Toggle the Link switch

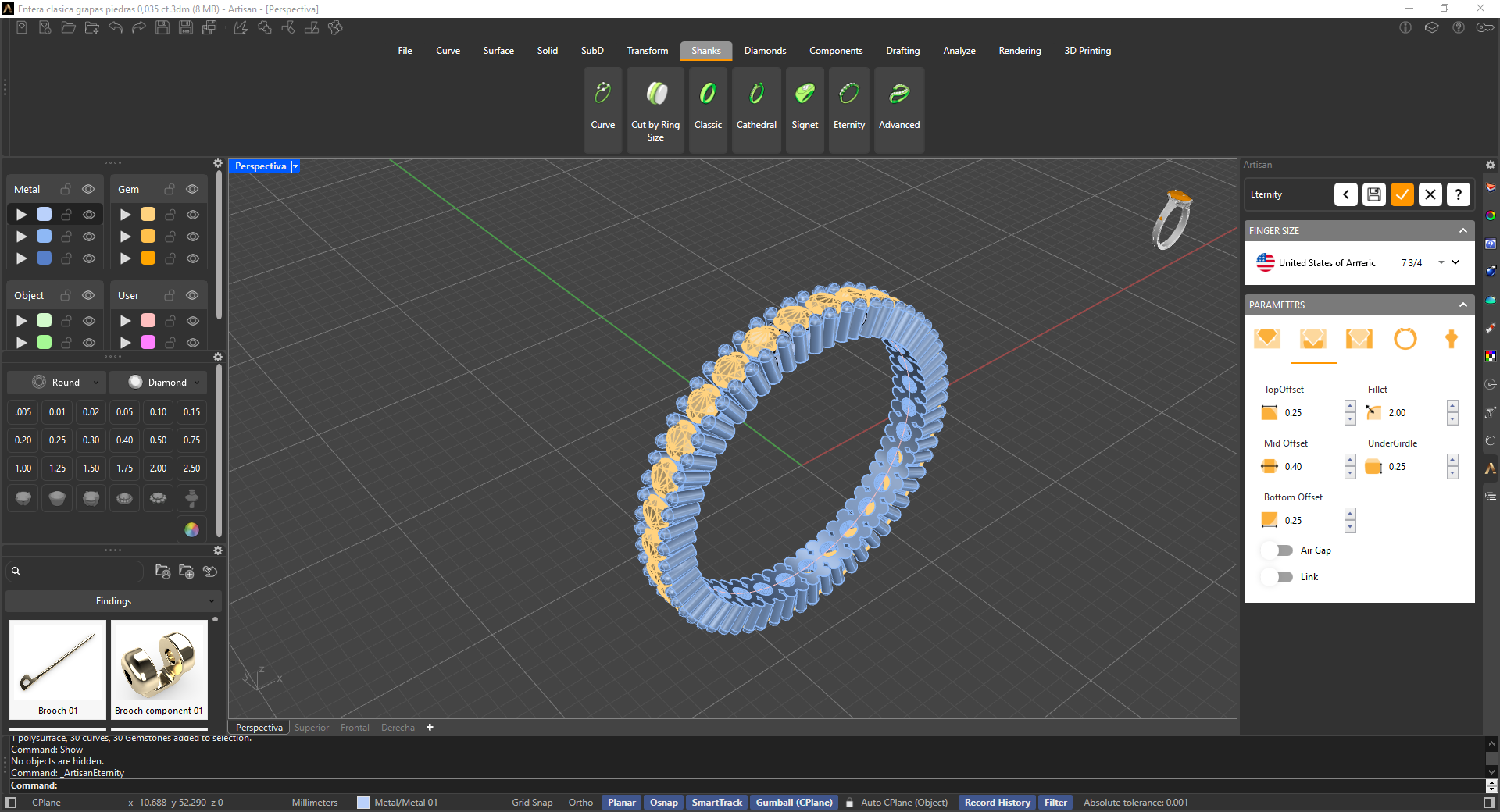click(1279, 577)
